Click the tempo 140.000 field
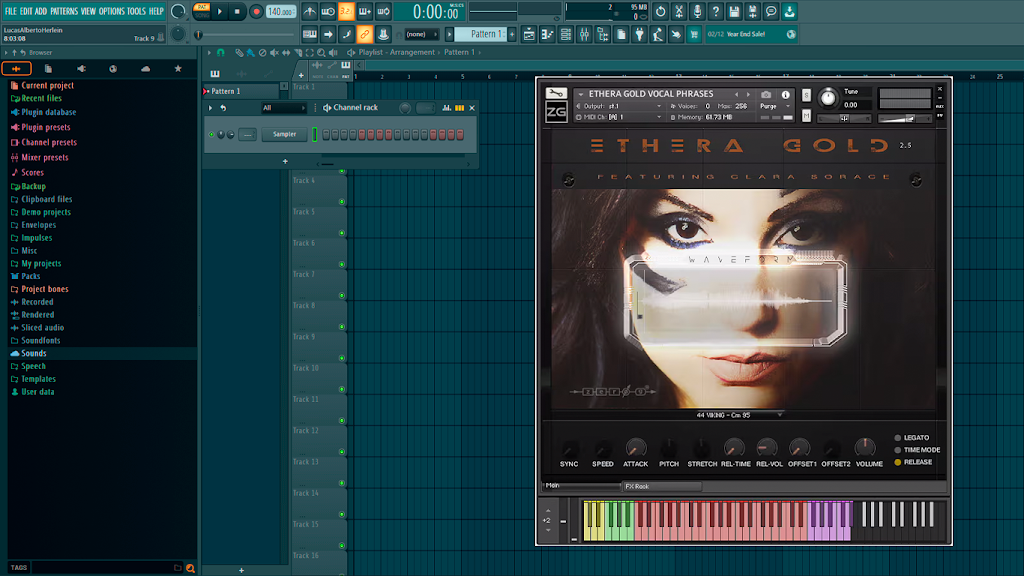The image size is (1024, 576). pyautogui.click(x=280, y=12)
